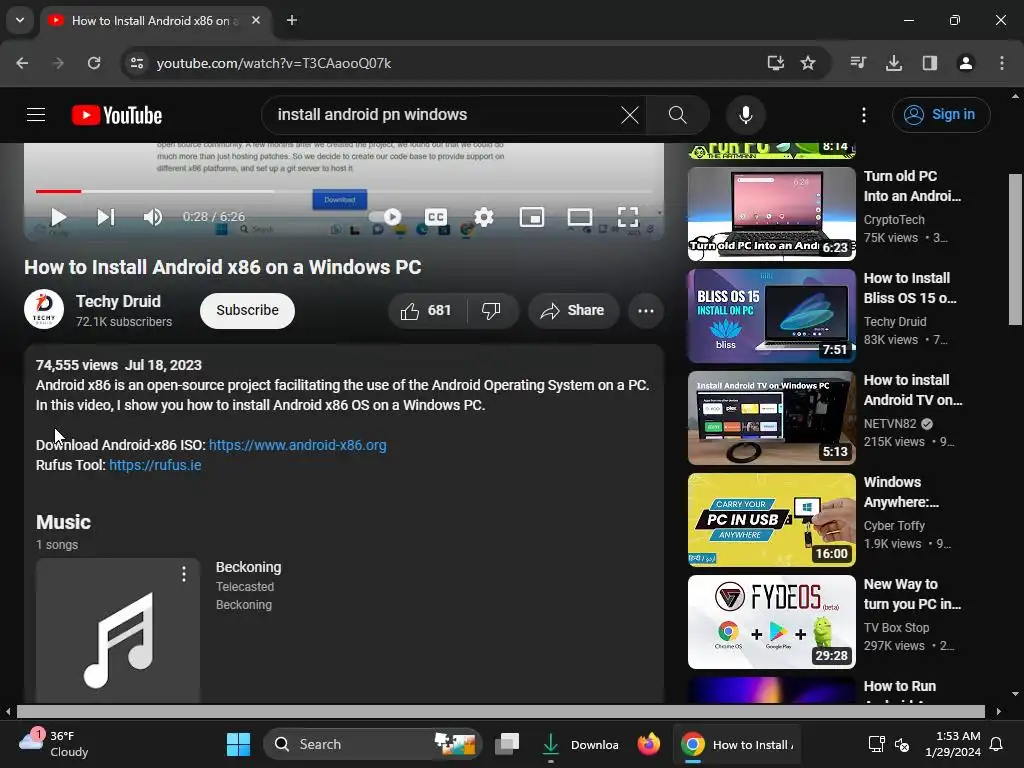
Task: Open Chrome three-dot menu
Action: click(1001, 63)
